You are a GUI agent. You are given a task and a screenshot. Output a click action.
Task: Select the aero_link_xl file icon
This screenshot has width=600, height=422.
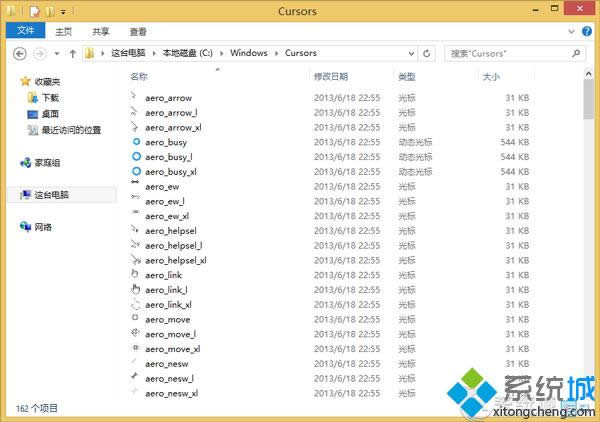pos(136,305)
